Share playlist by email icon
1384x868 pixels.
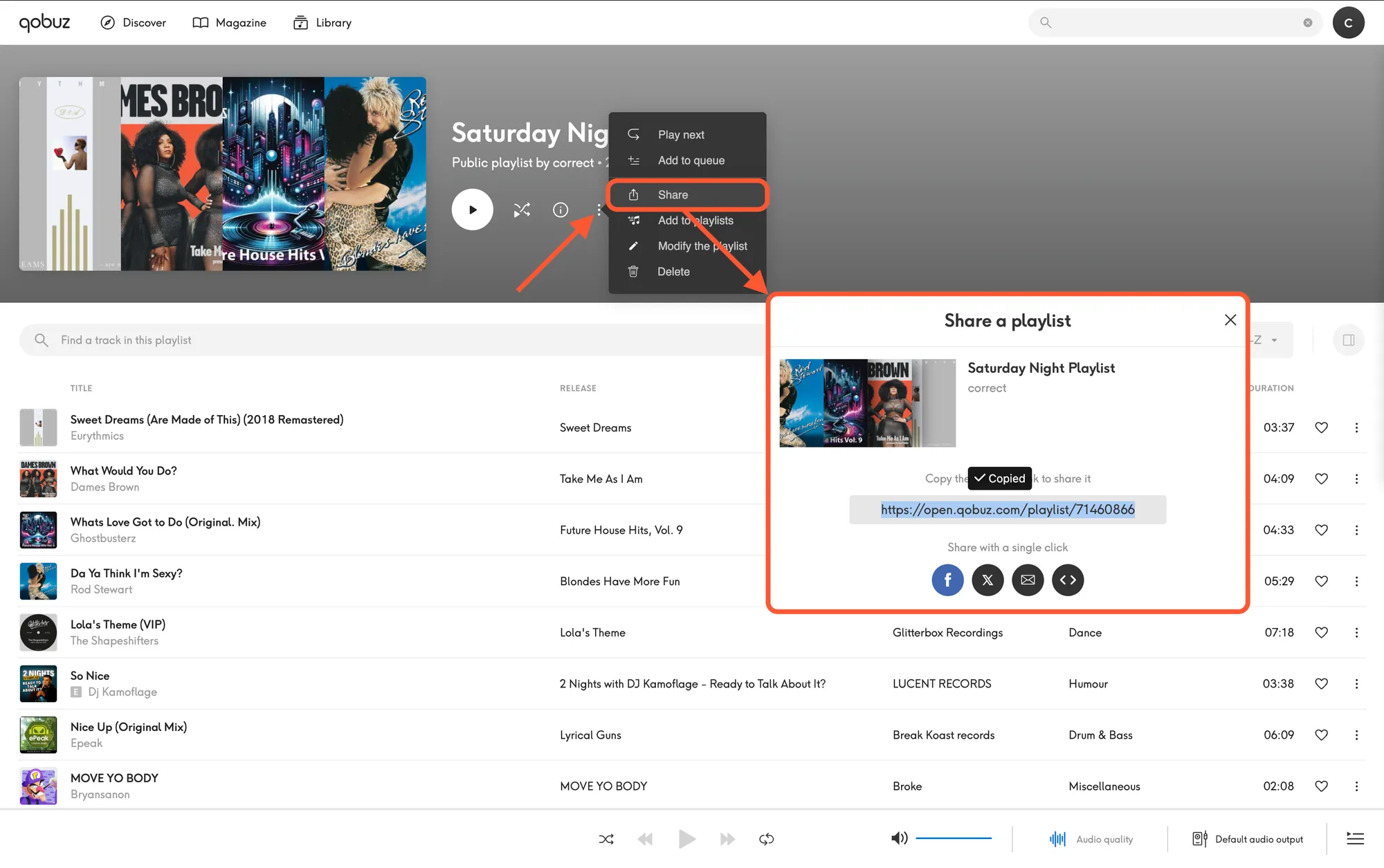tap(1028, 580)
